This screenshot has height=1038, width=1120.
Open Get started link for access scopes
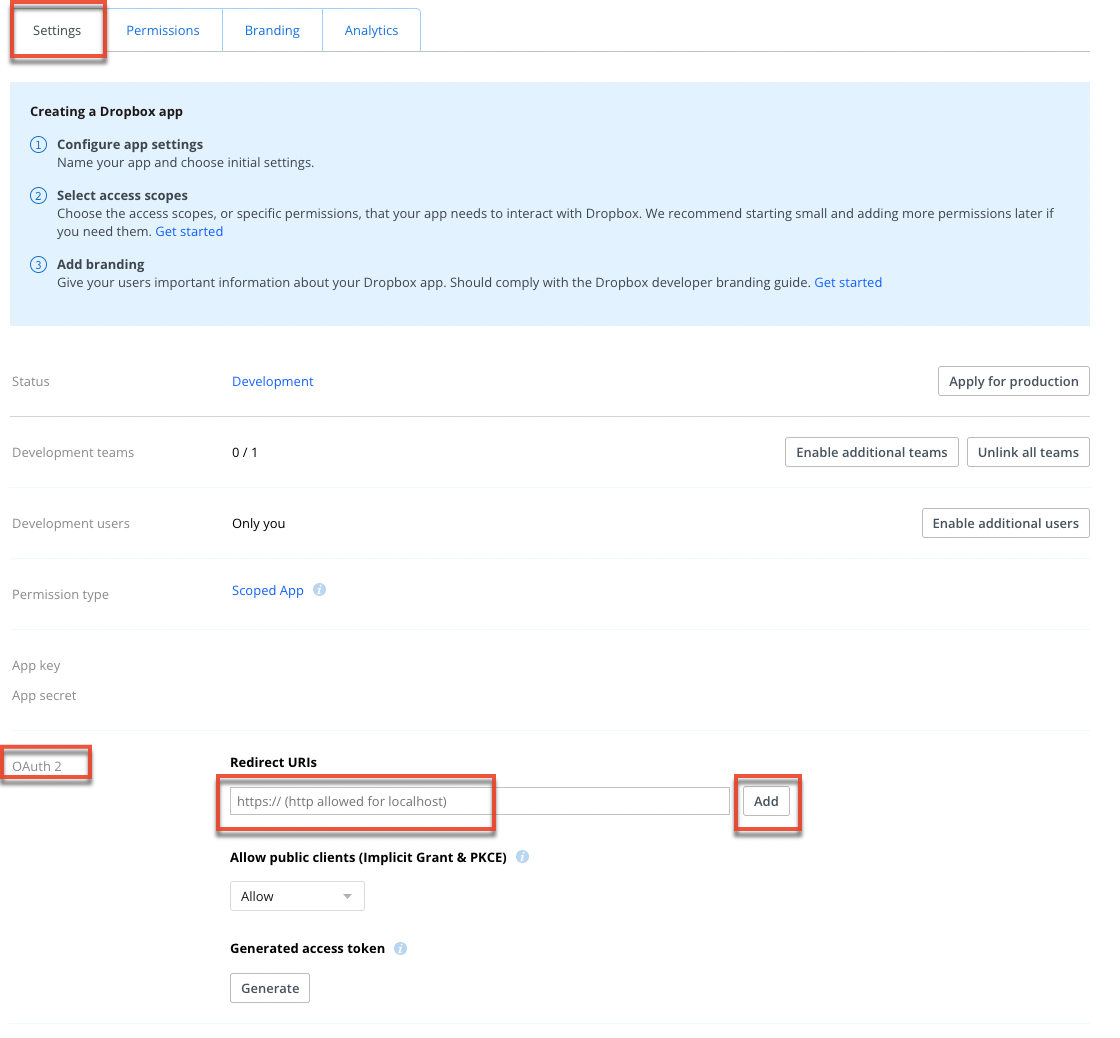189,231
